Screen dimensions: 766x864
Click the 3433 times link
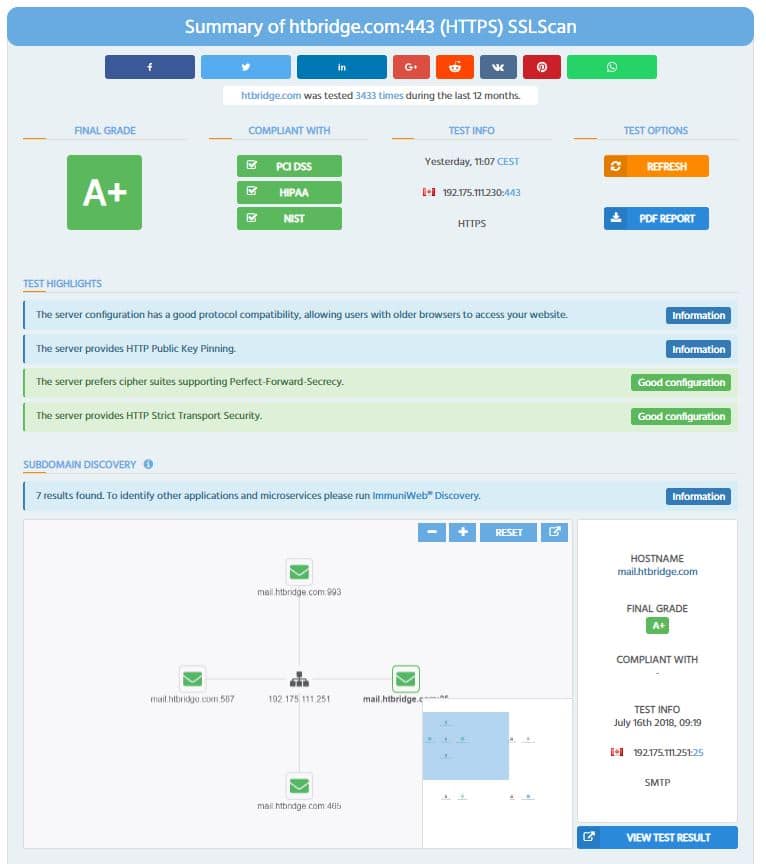pos(379,95)
